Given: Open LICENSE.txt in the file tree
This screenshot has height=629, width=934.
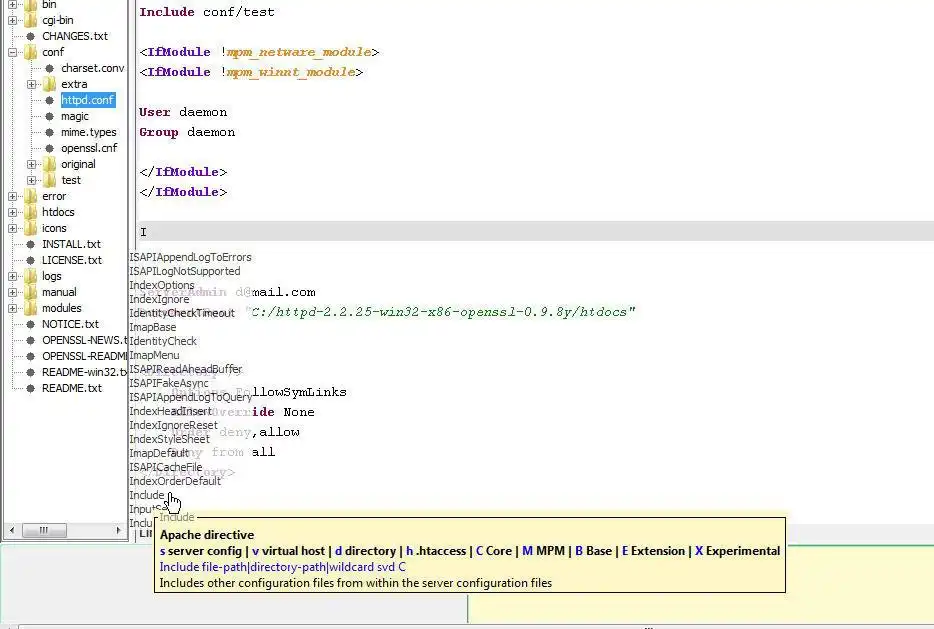Looking at the screenshot, I should pyautogui.click(x=71, y=260).
